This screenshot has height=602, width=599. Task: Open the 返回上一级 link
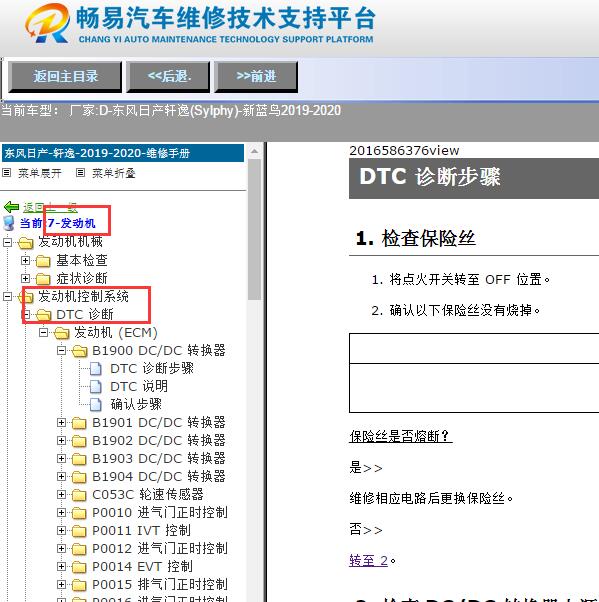(50, 207)
